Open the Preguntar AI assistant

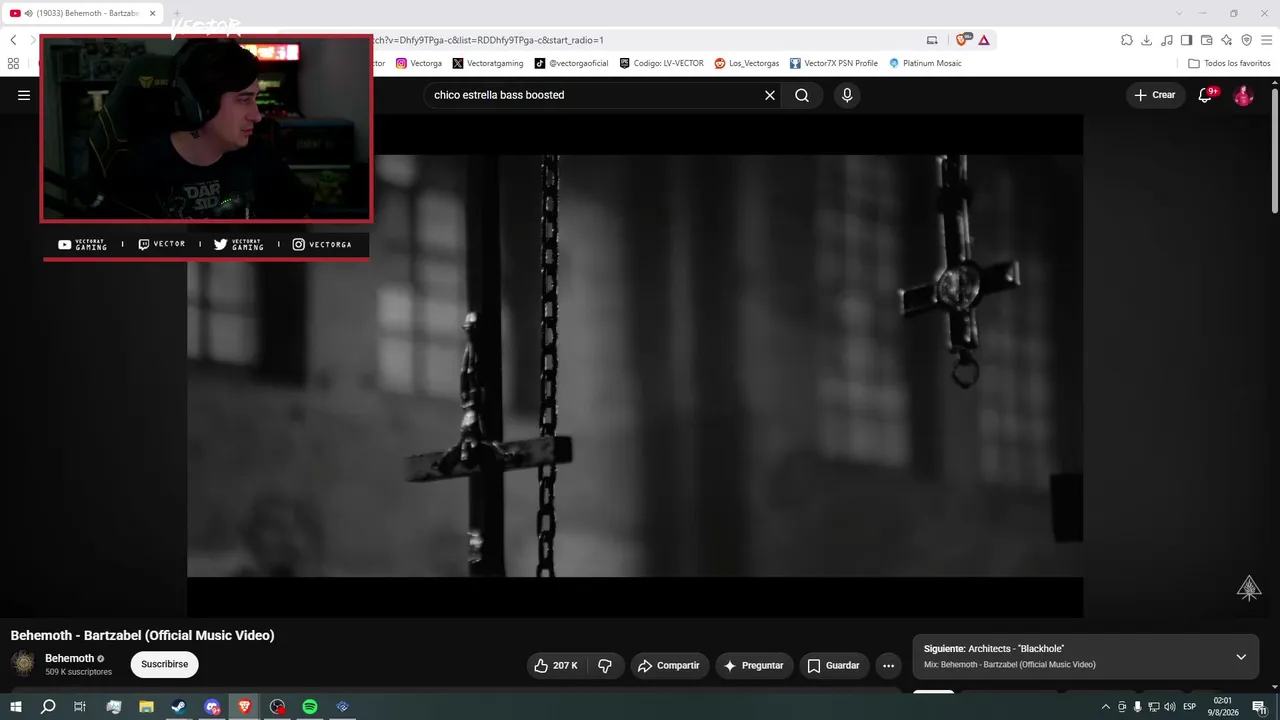point(754,665)
